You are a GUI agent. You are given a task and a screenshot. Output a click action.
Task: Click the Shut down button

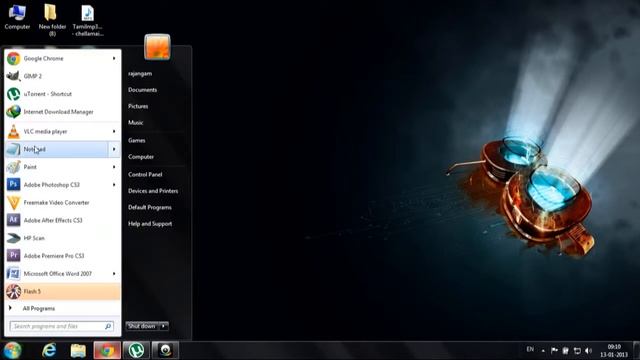point(142,326)
